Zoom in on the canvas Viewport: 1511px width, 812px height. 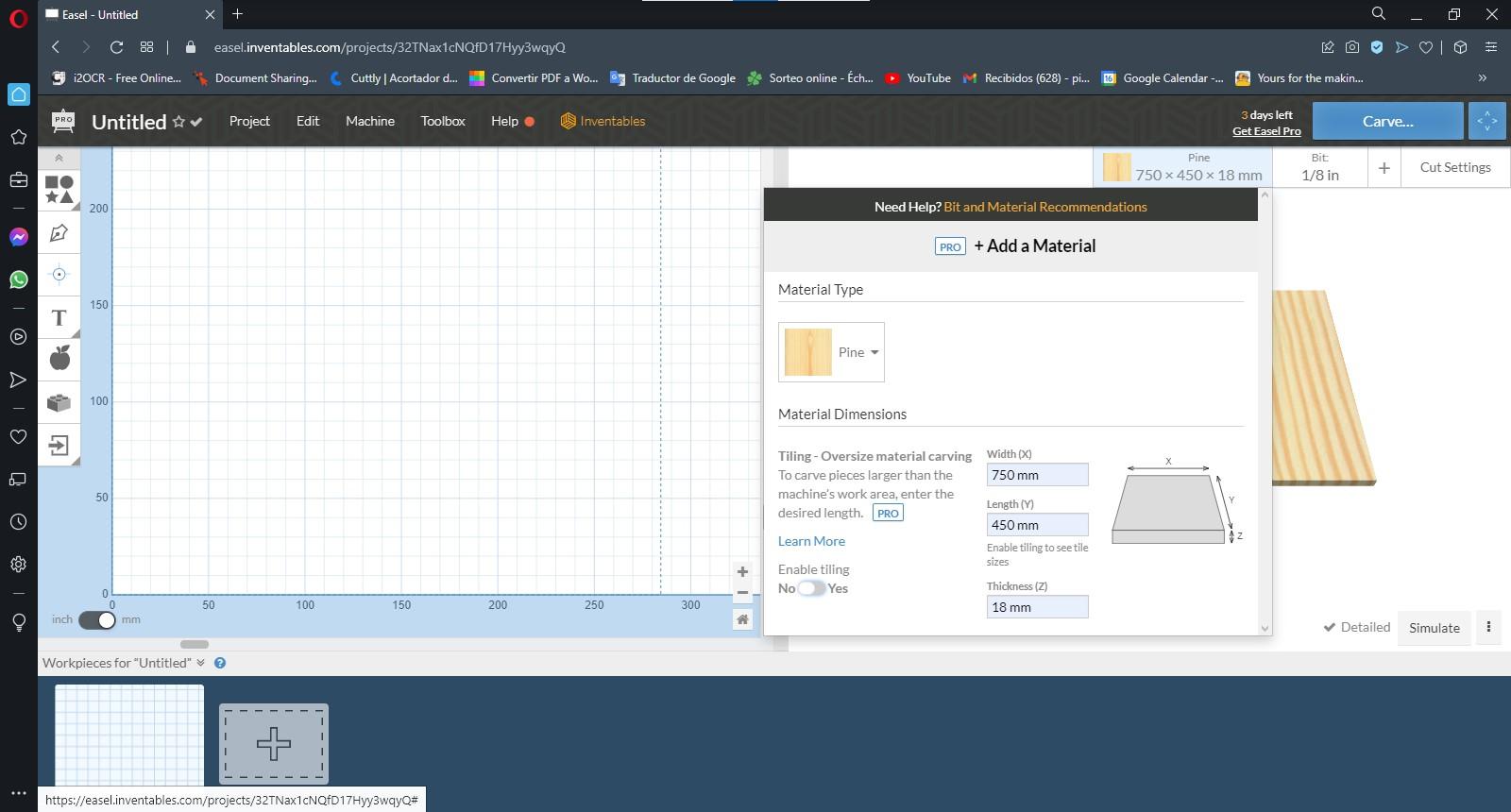[742, 571]
